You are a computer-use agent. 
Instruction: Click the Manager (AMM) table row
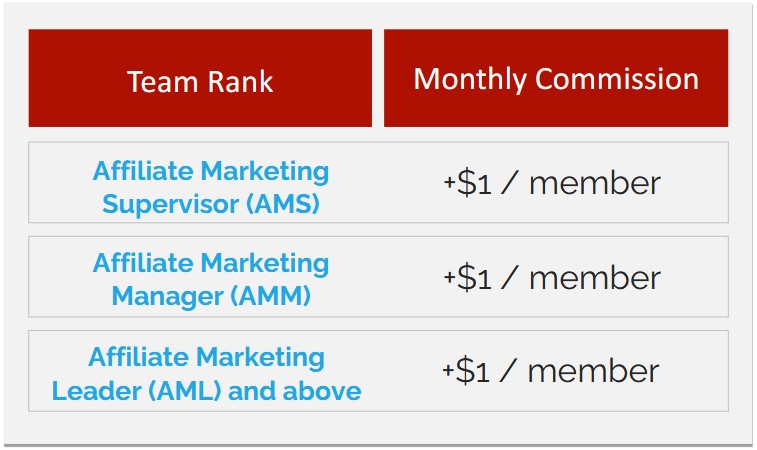(378, 277)
